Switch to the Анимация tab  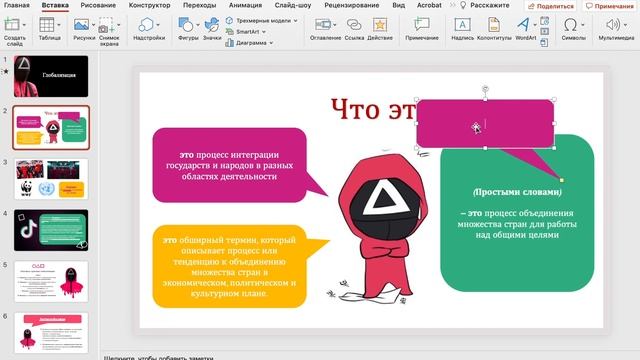[x=245, y=5]
